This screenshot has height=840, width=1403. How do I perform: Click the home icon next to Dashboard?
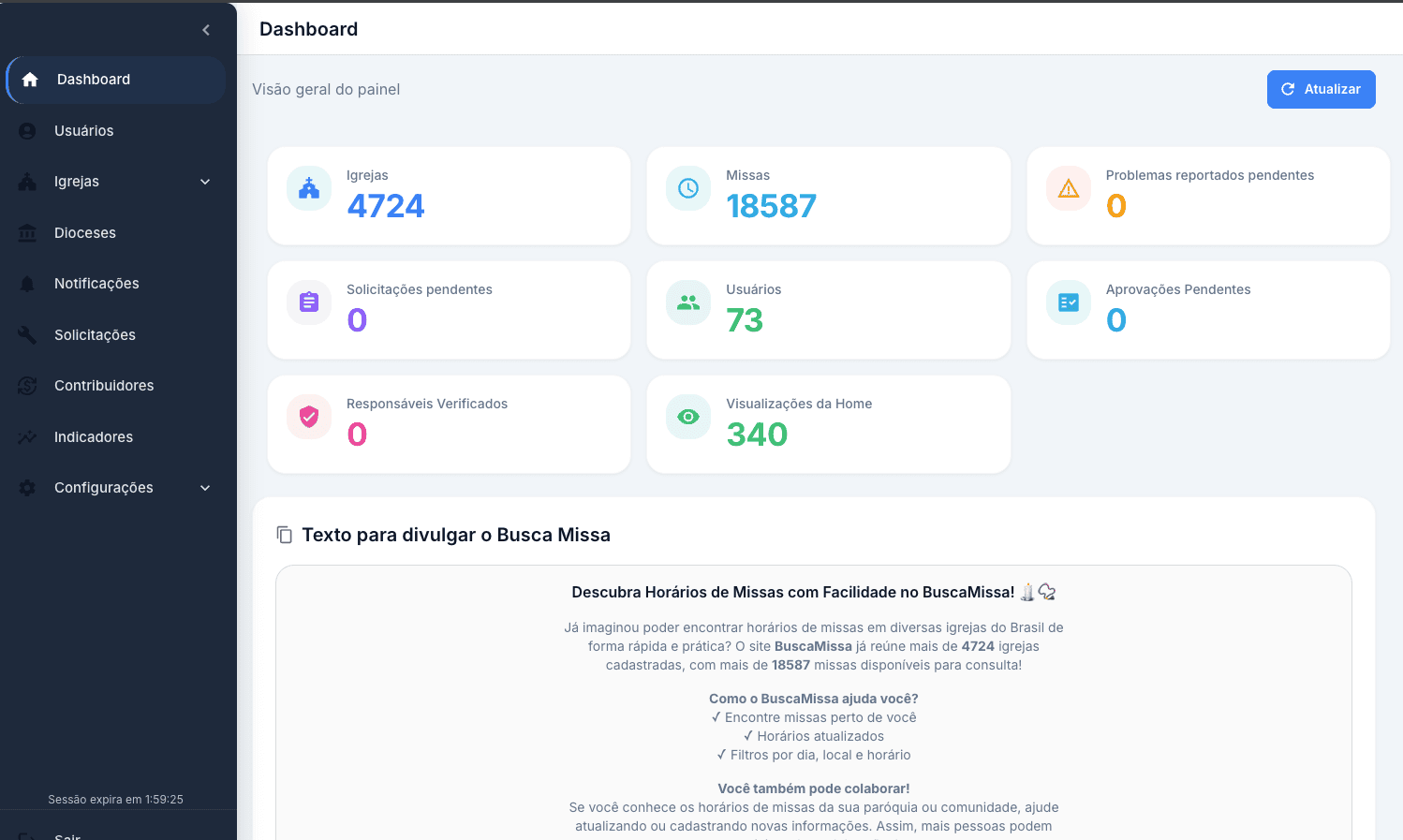tap(30, 80)
